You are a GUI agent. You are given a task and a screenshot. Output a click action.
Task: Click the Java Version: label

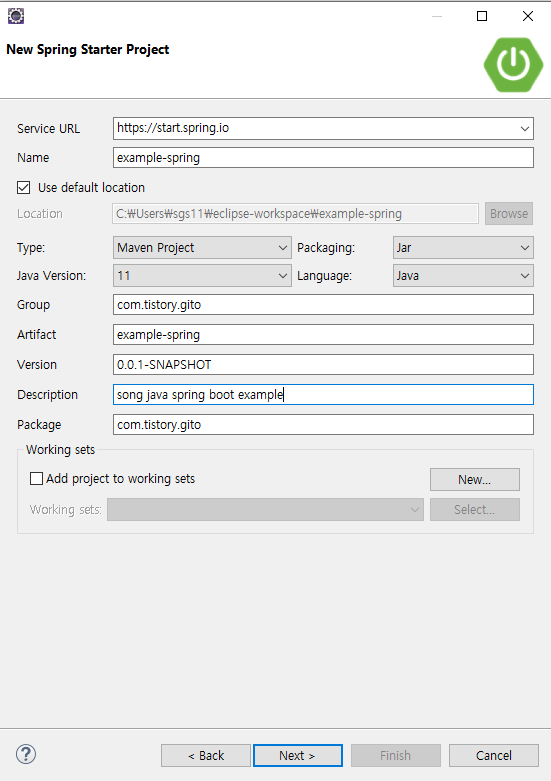point(51,275)
